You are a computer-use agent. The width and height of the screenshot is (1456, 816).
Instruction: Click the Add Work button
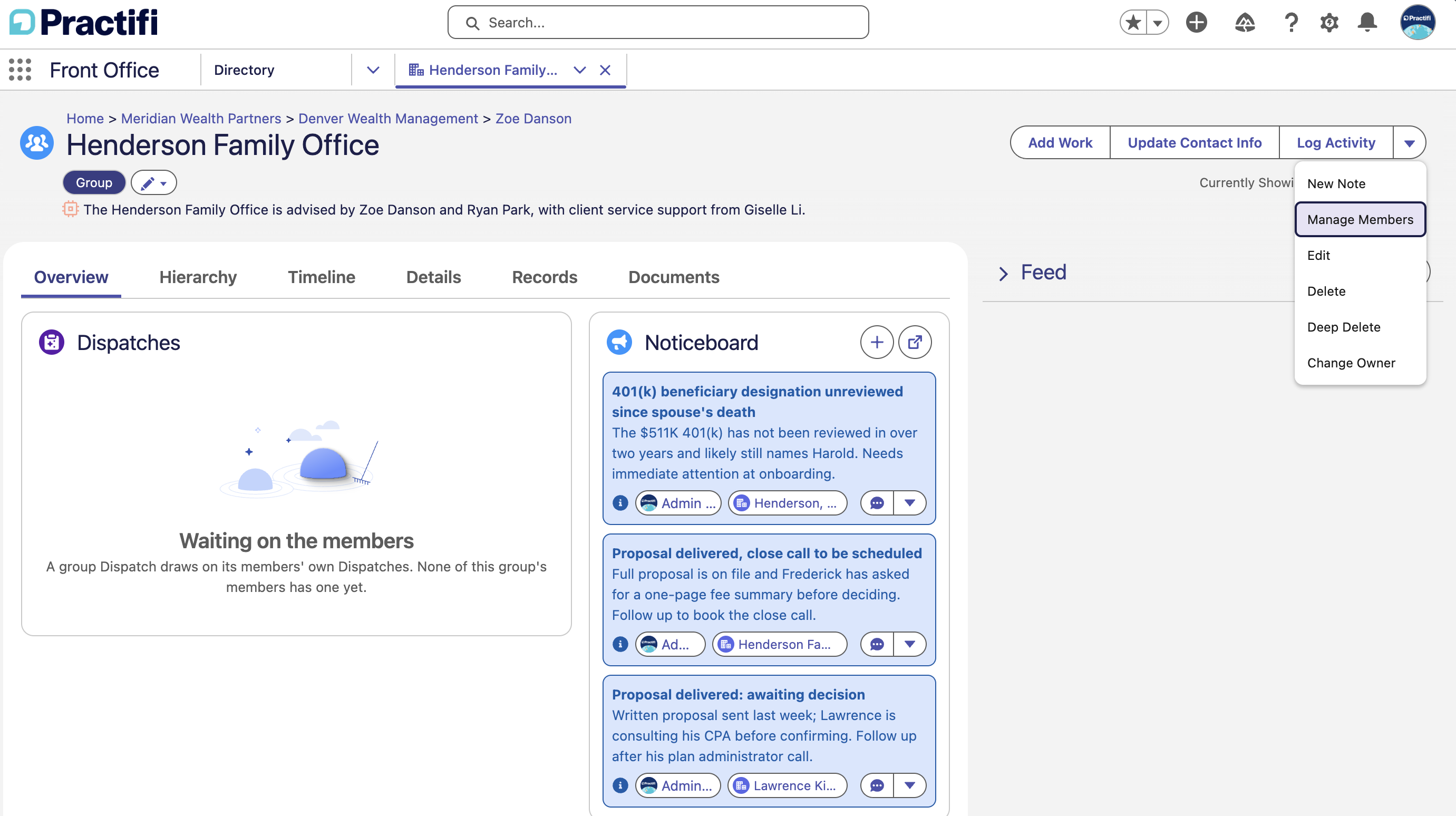(x=1060, y=142)
